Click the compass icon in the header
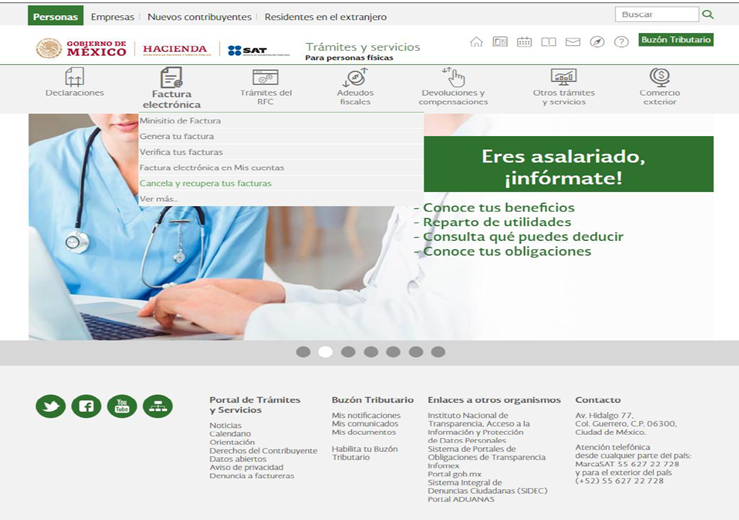 pyautogui.click(x=597, y=42)
